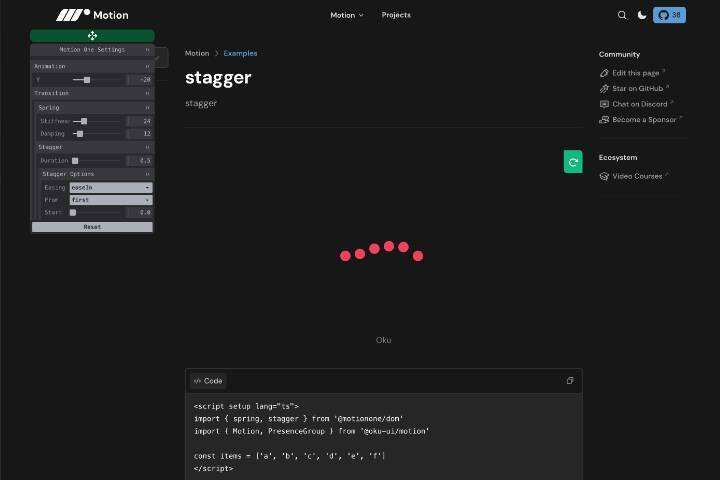Screen dimensions: 720x480
Task: Click the green replay animation button
Action: click(x=573, y=162)
